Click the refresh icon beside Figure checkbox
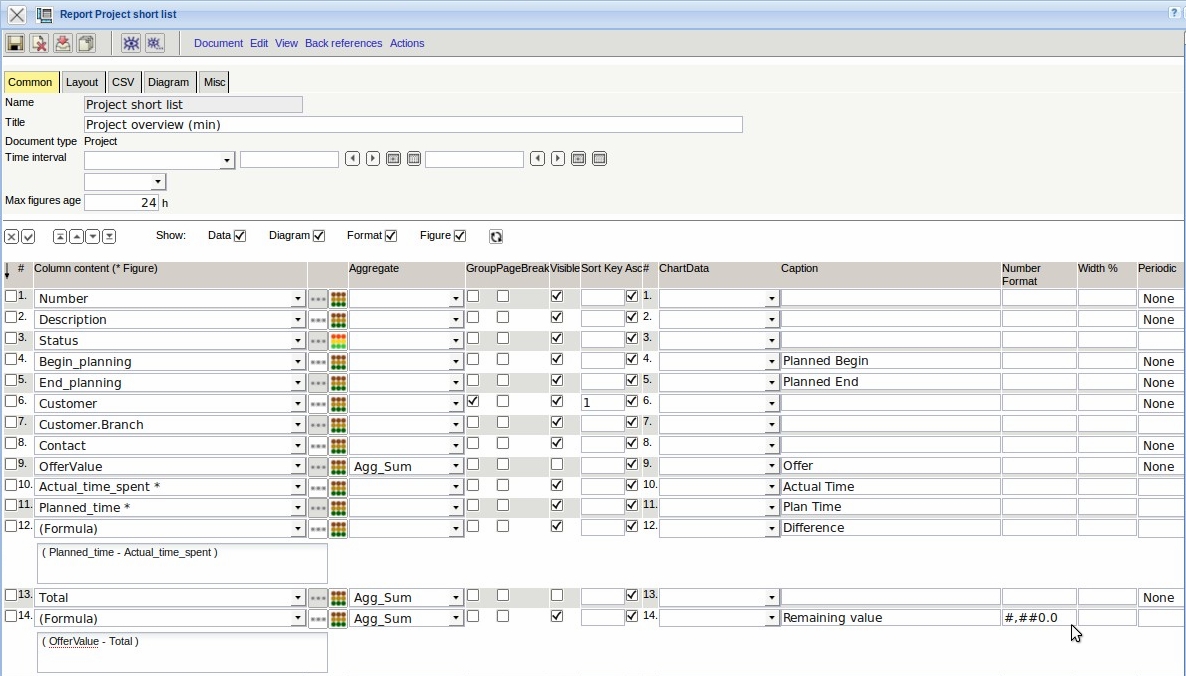This screenshot has width=1186, height=676. 496,237
